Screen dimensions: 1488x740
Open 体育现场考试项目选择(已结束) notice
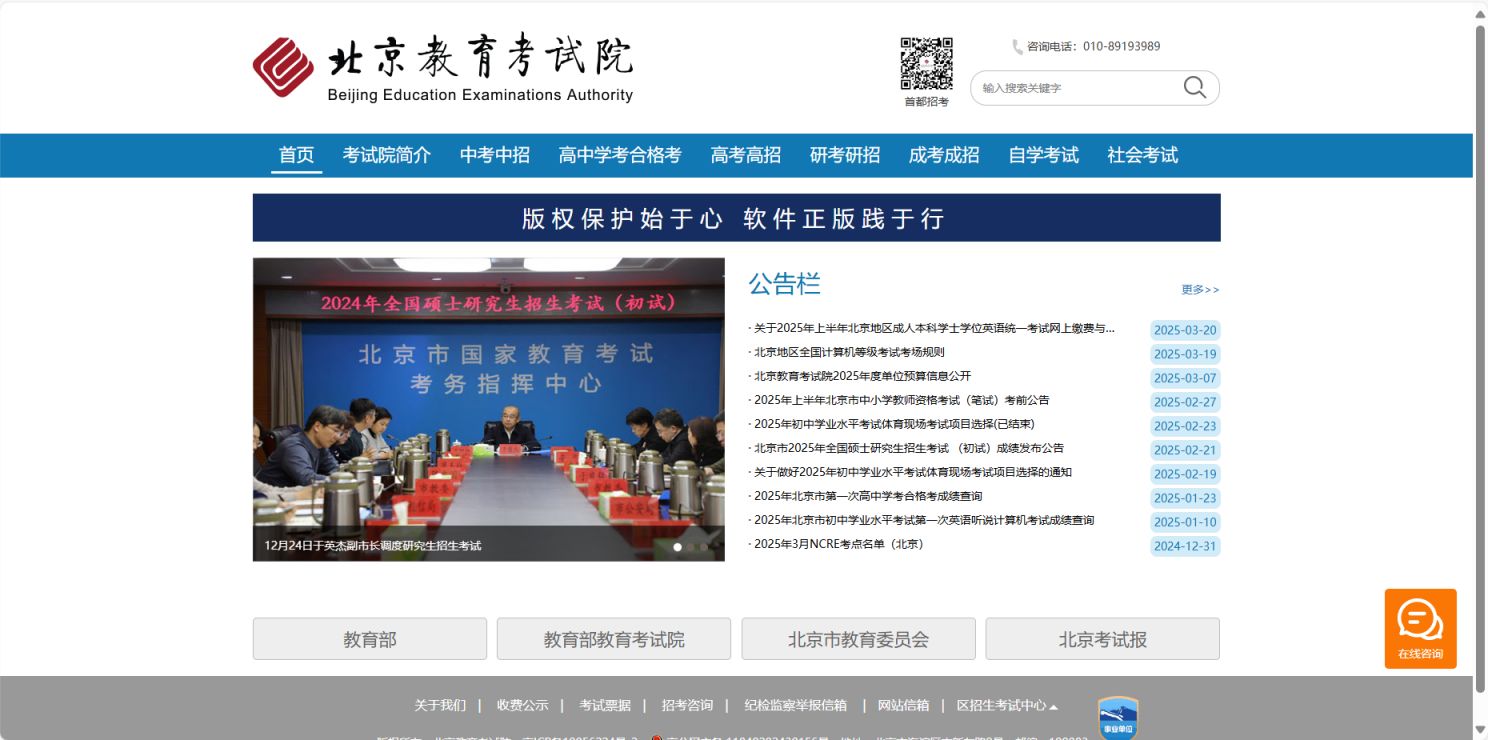point(894,424)
